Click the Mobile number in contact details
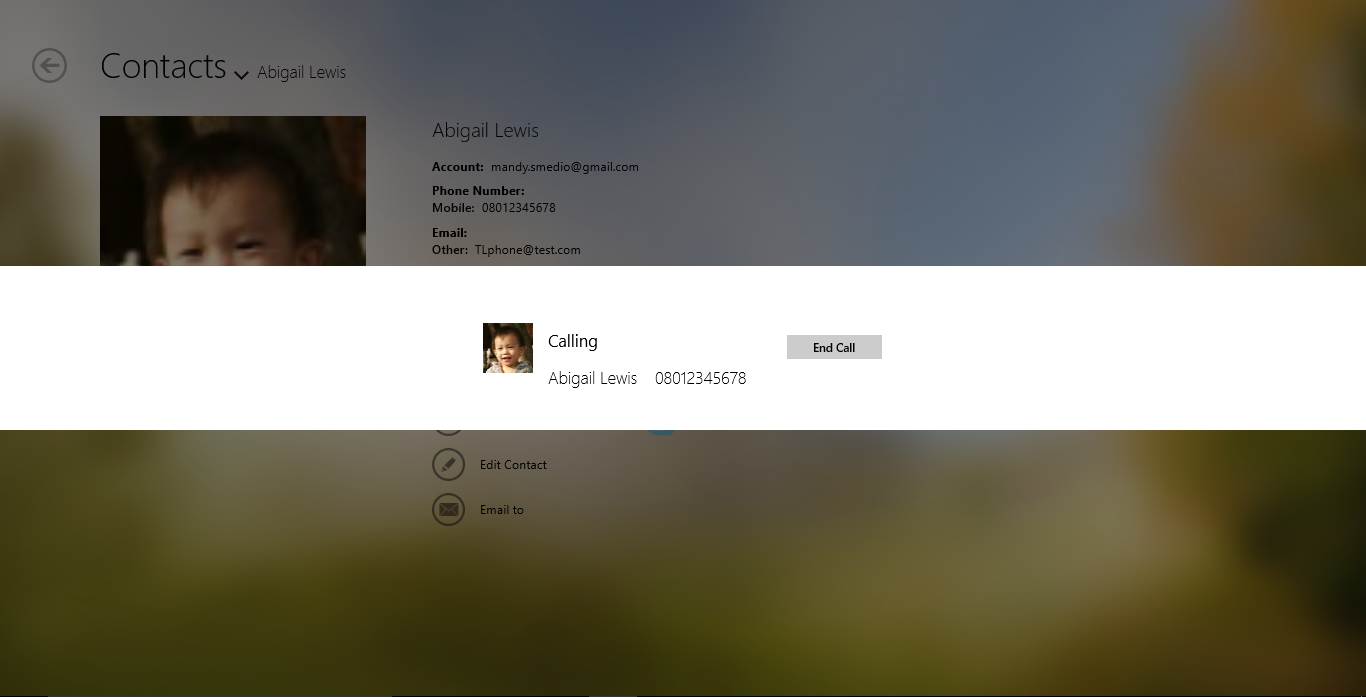 pos(518,208)
